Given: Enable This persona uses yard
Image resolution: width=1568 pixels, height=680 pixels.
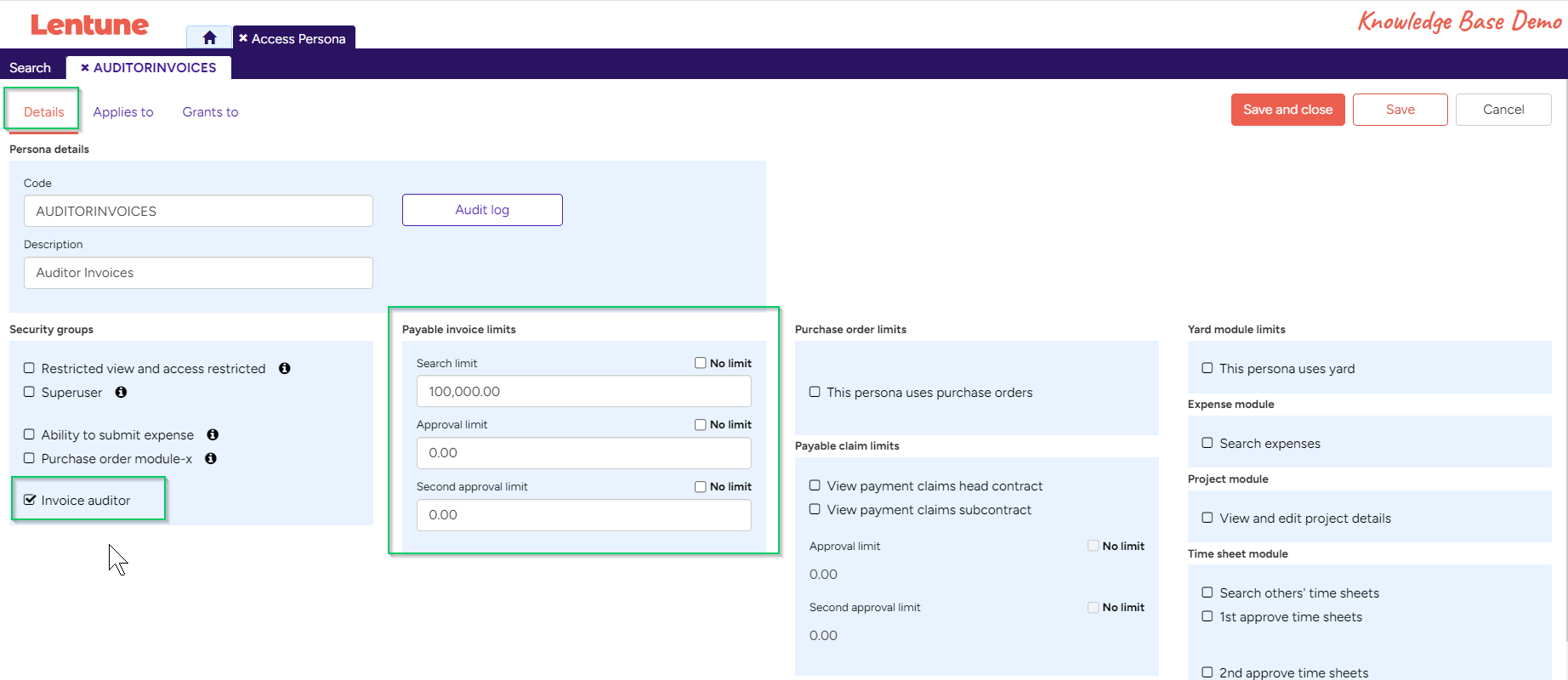Looking at the screenshot, I should pyautogui.click(x=1207, y=368).
